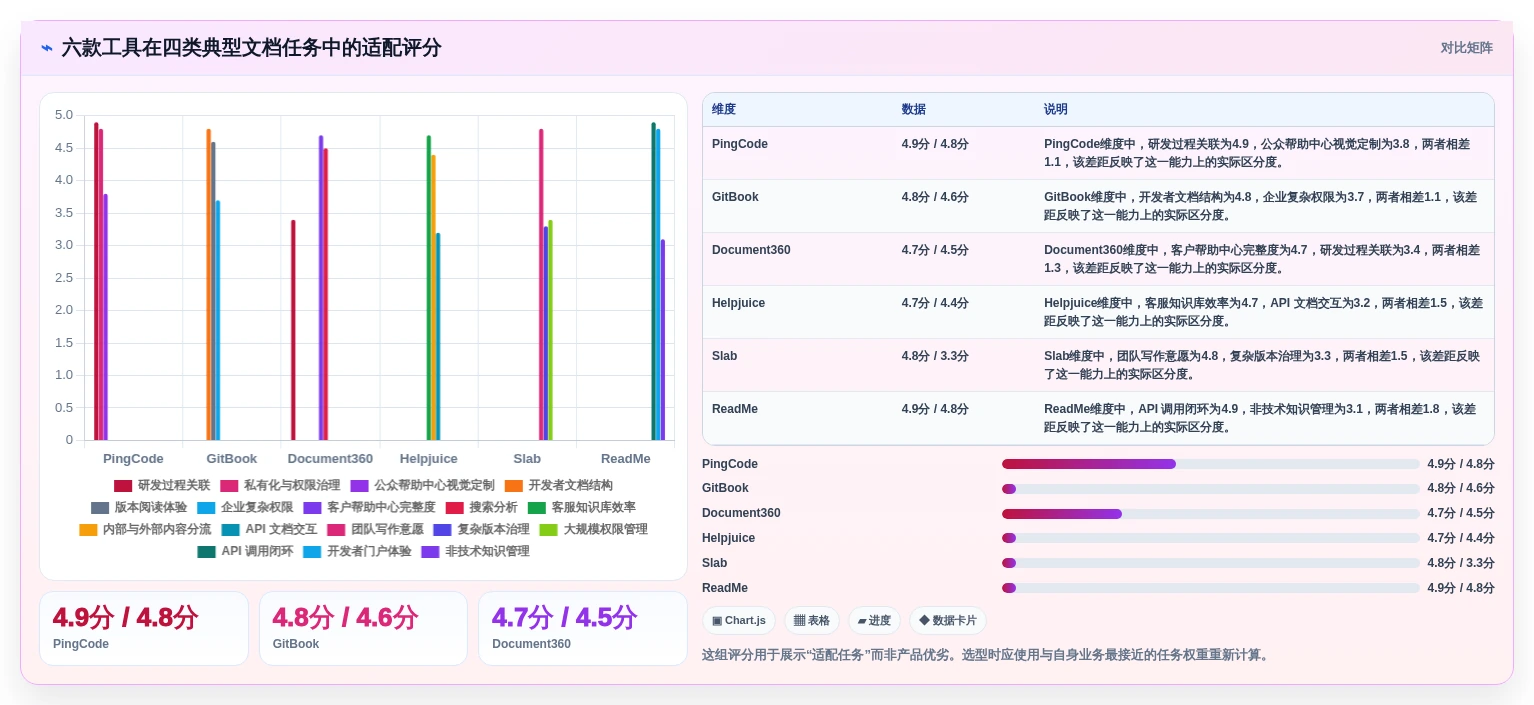Hide the 开发者门户体验 legend entry
The width and height of the screenshot is (1534, 705).
tap(357, 551)
